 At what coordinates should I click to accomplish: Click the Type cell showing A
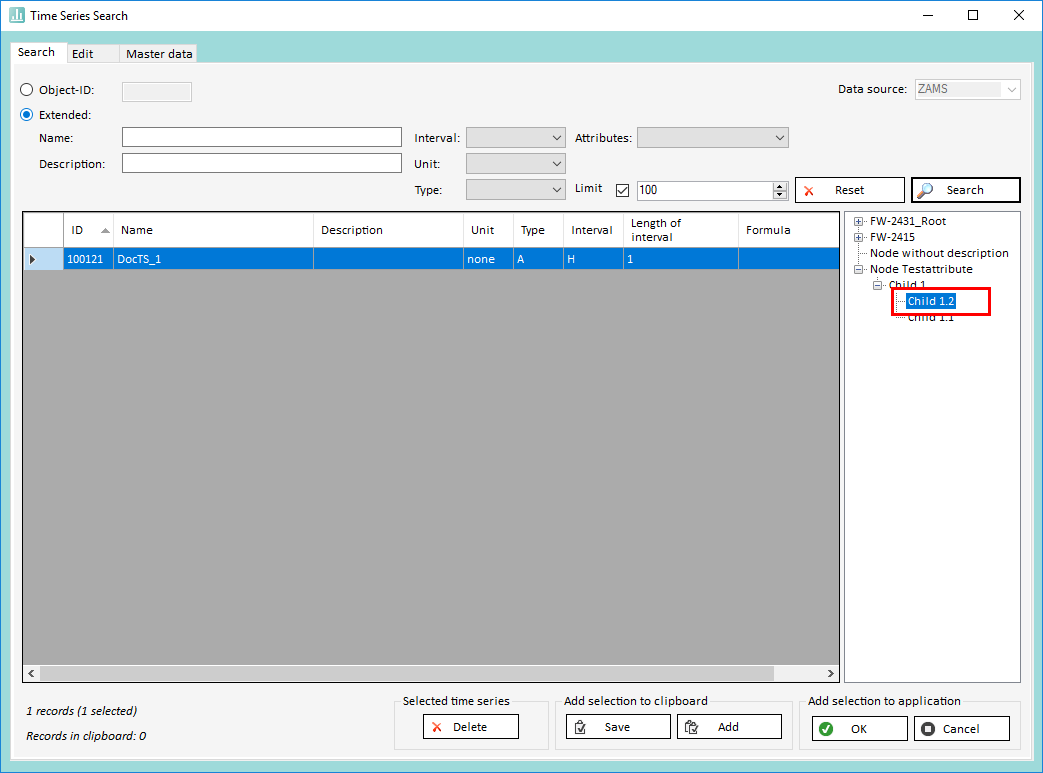pyautogui.click(x=539, y=259)
